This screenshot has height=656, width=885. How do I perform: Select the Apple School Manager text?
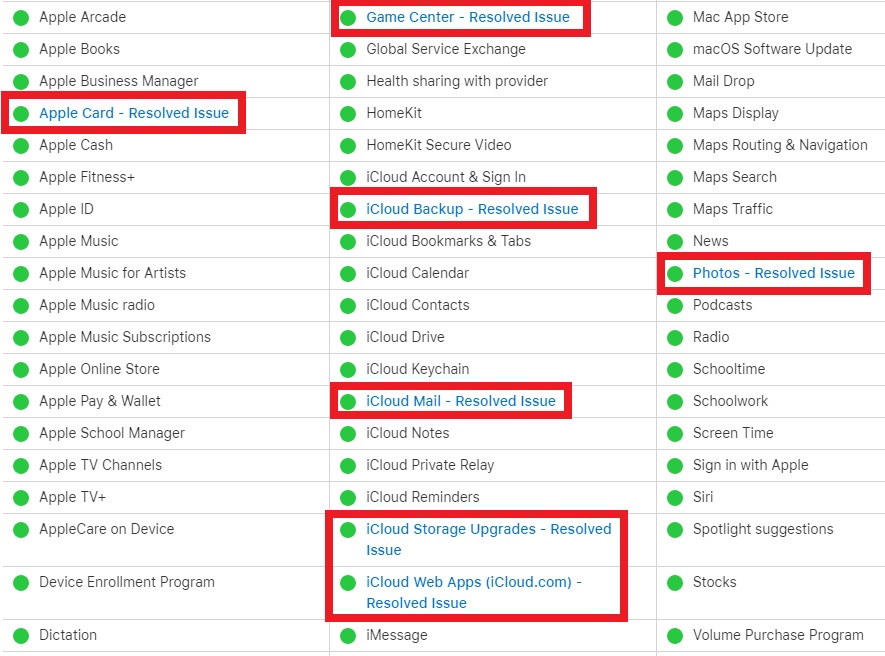pos(112,433)
